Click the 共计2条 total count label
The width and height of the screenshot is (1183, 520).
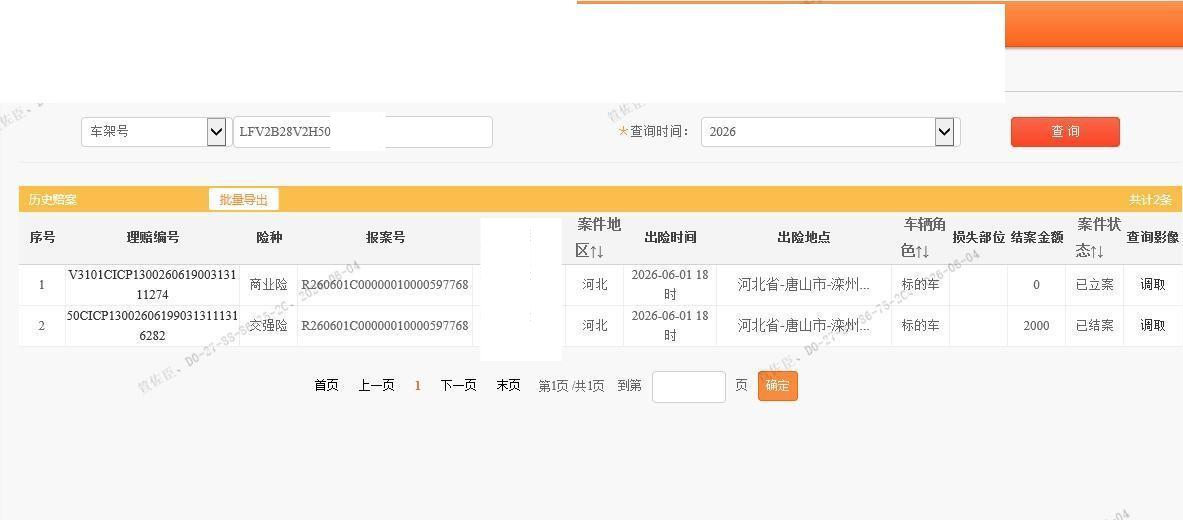1150,200
